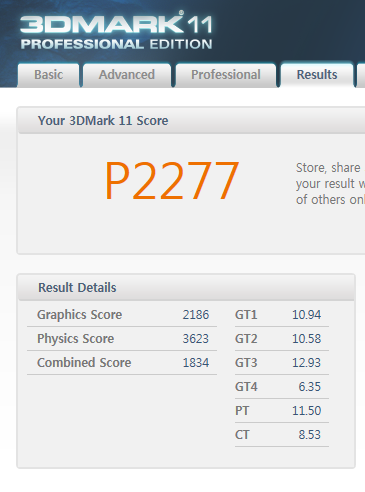Viewport: 365px width, 492px height.
Task: Click the CT value 8.53
Action: (310, 435)
